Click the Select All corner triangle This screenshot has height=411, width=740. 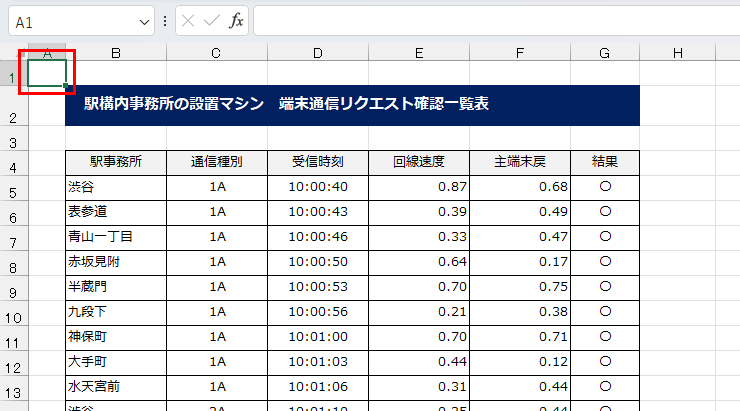(x=21, y=53)
